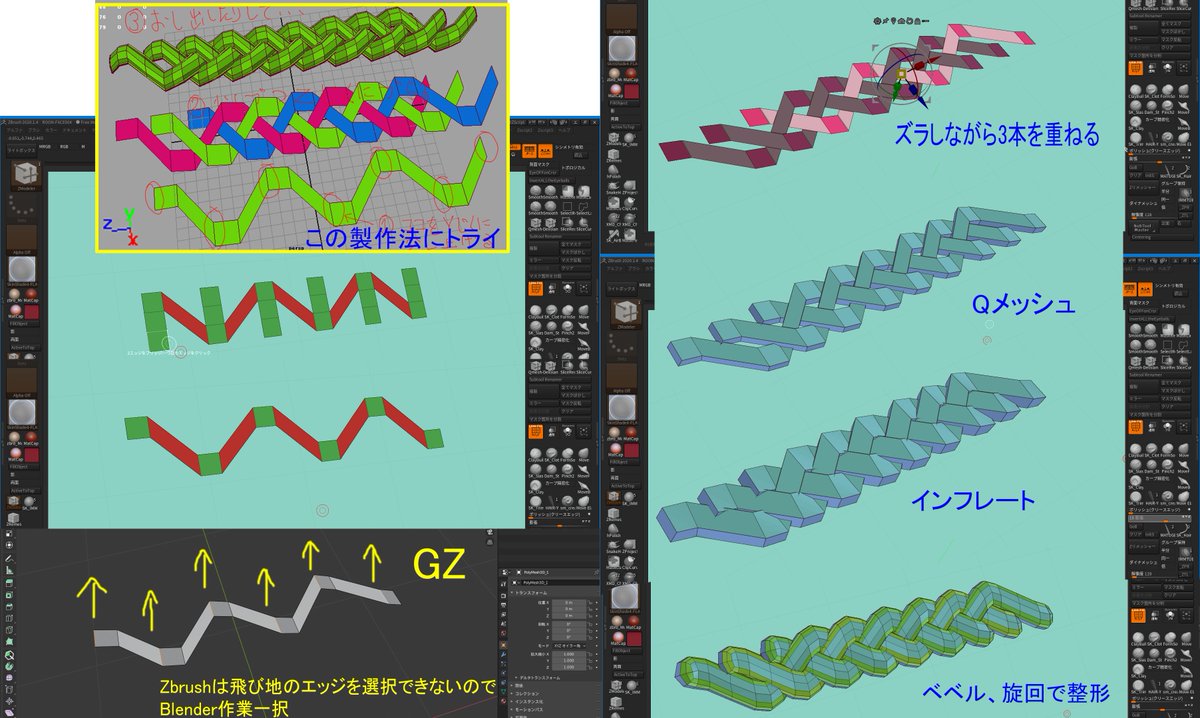
Task: Open Blender Object properties tab (orange square)
Action: [504, 644]
